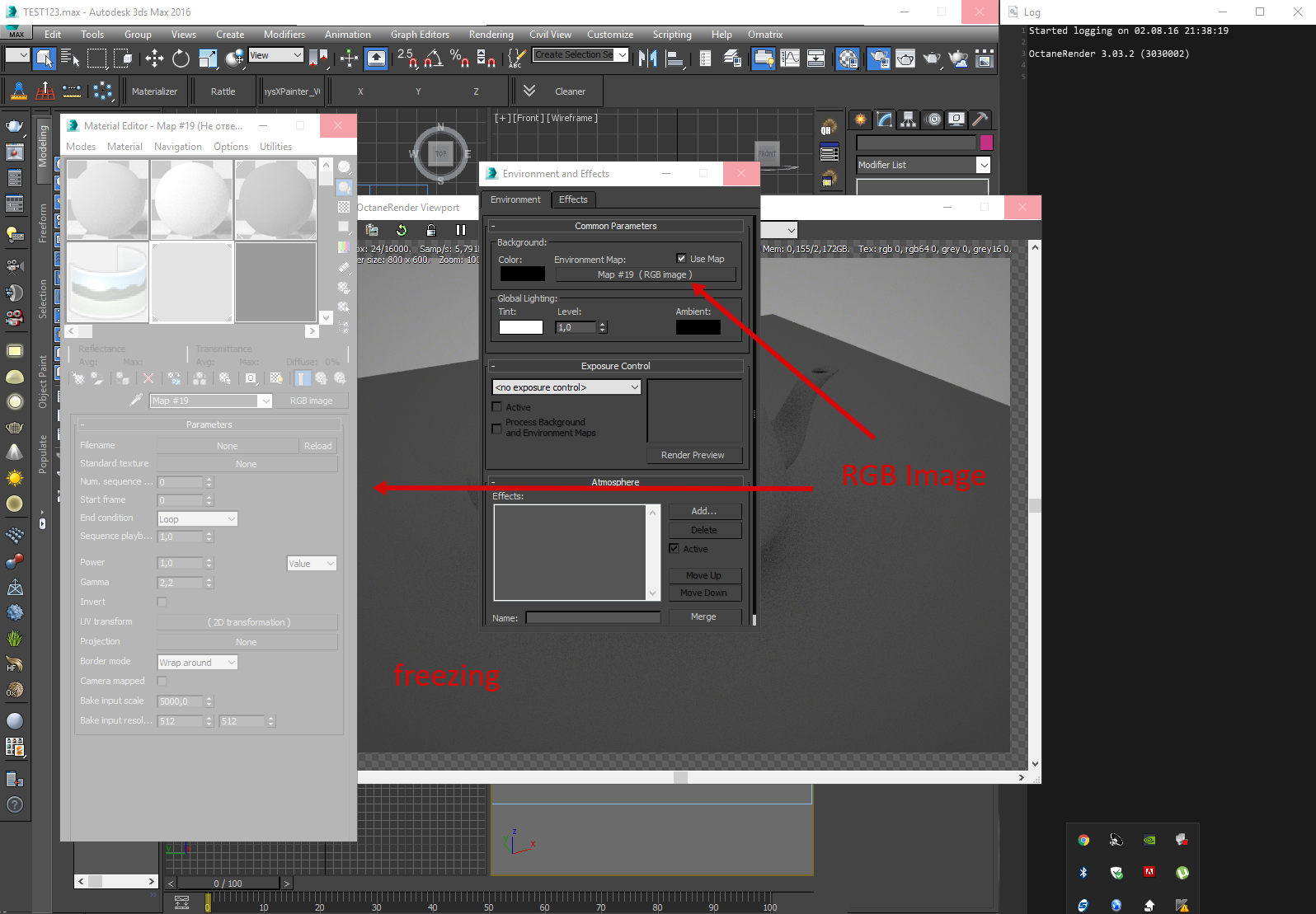Open the Civil View menu
The width and height of the screenshot is (1316, 914).
[550, 35]
